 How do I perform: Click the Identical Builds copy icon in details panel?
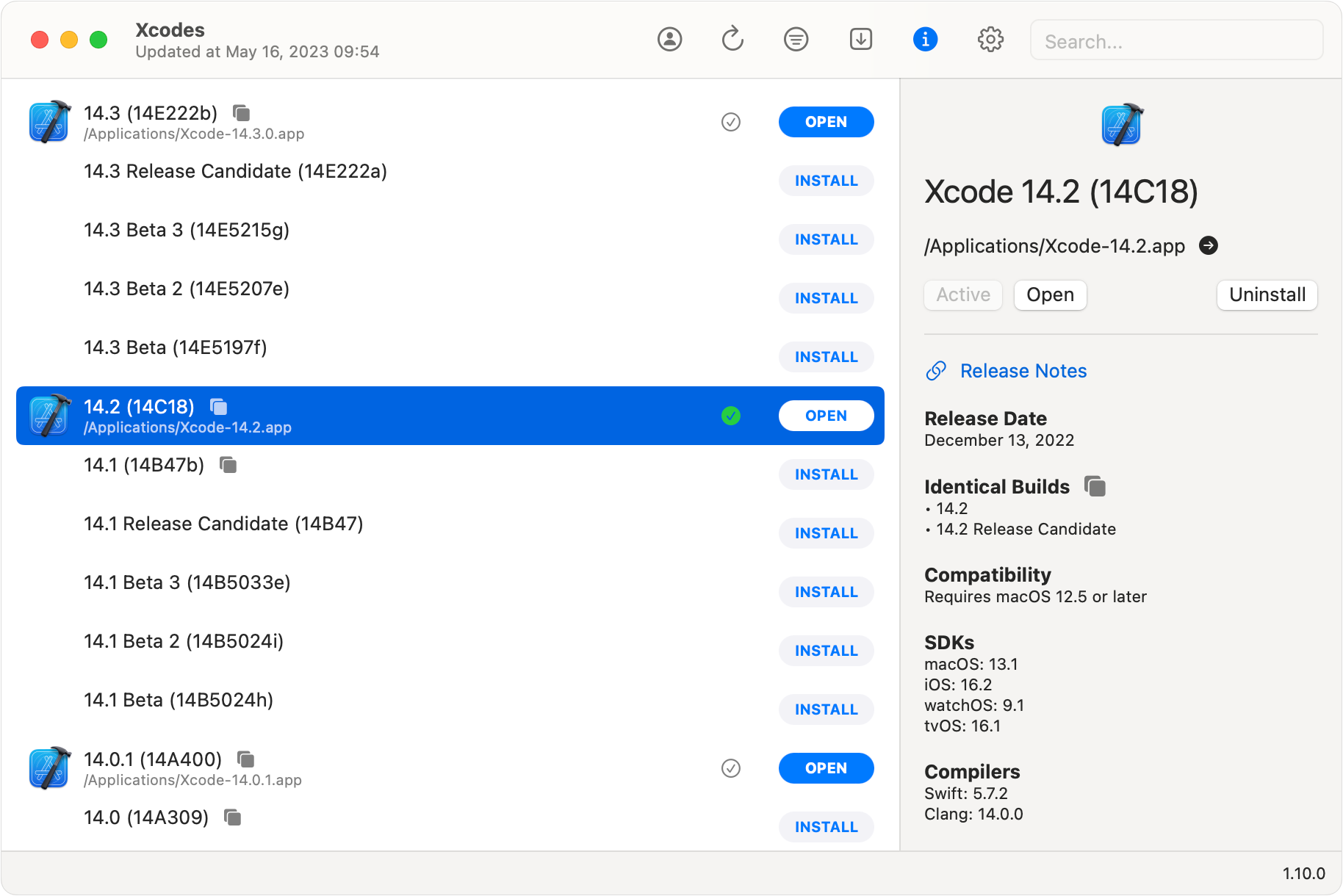(1095, 486)
